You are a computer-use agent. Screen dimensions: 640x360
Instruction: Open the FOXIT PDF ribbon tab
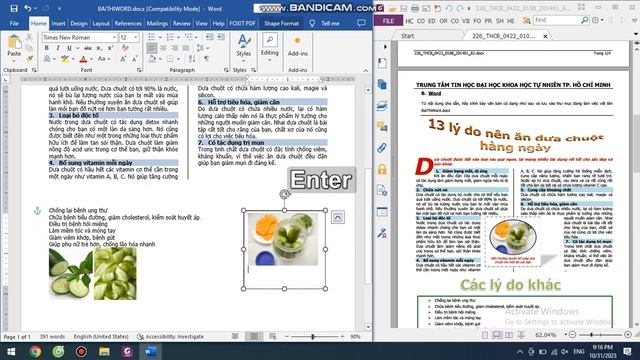coord(242,24)
